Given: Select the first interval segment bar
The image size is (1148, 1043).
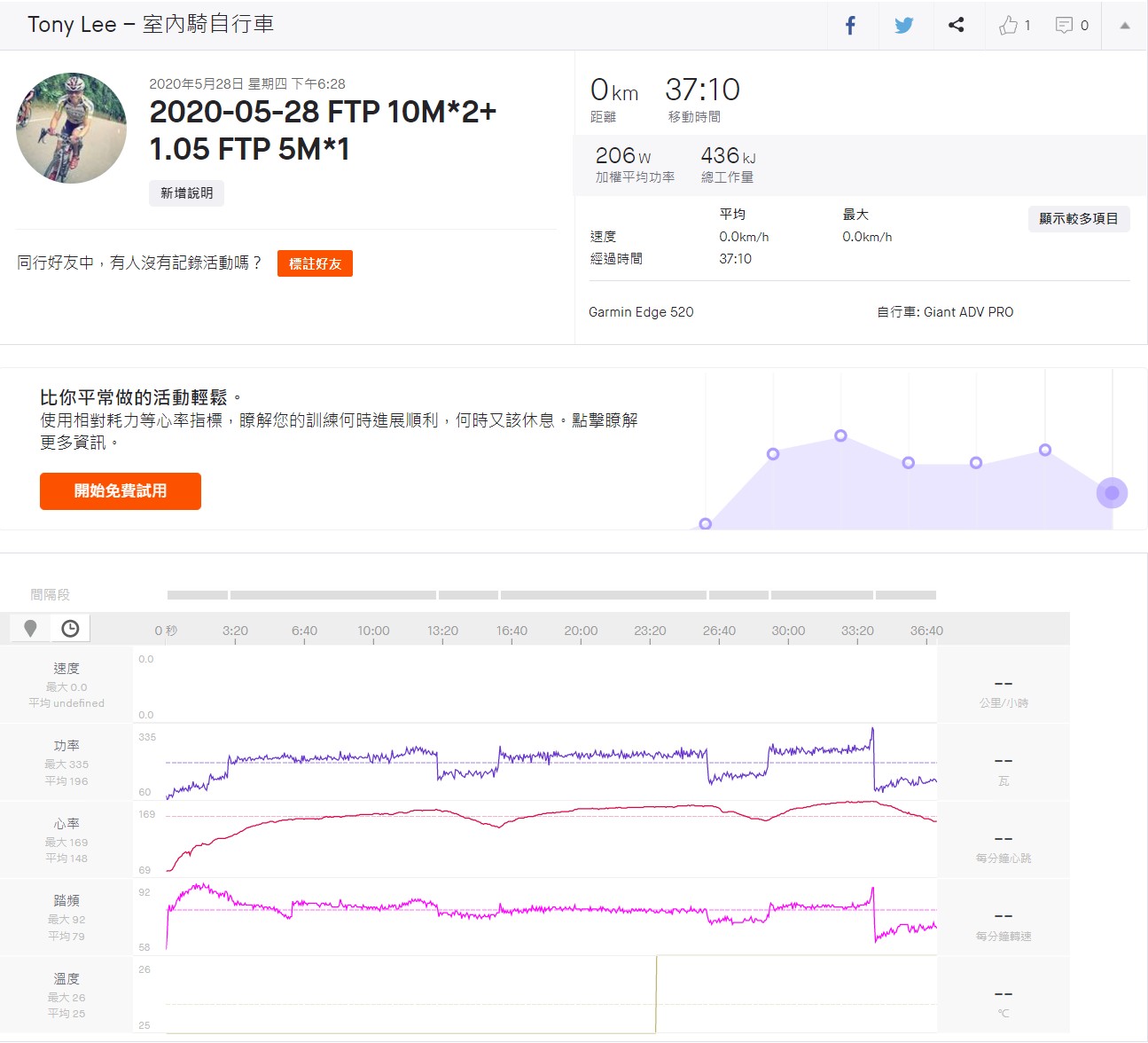Looking at the screenshot, I should point(197,595).
